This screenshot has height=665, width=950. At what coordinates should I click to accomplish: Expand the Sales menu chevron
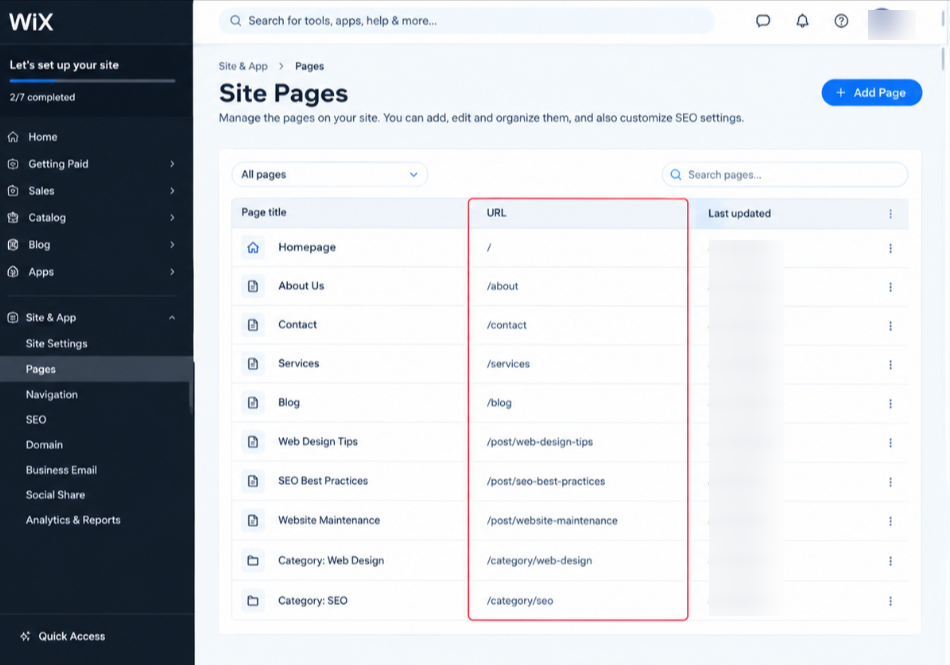click(x=172, y=191)
